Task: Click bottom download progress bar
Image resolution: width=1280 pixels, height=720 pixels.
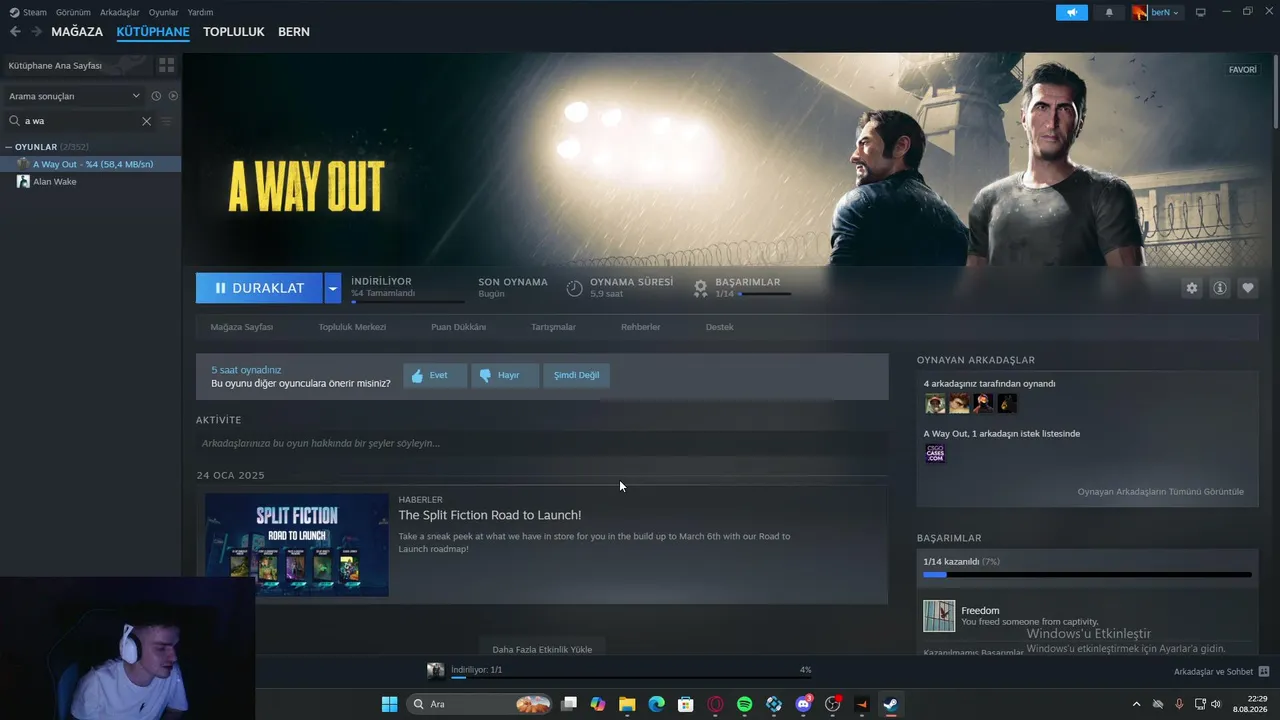Action: 631,677
